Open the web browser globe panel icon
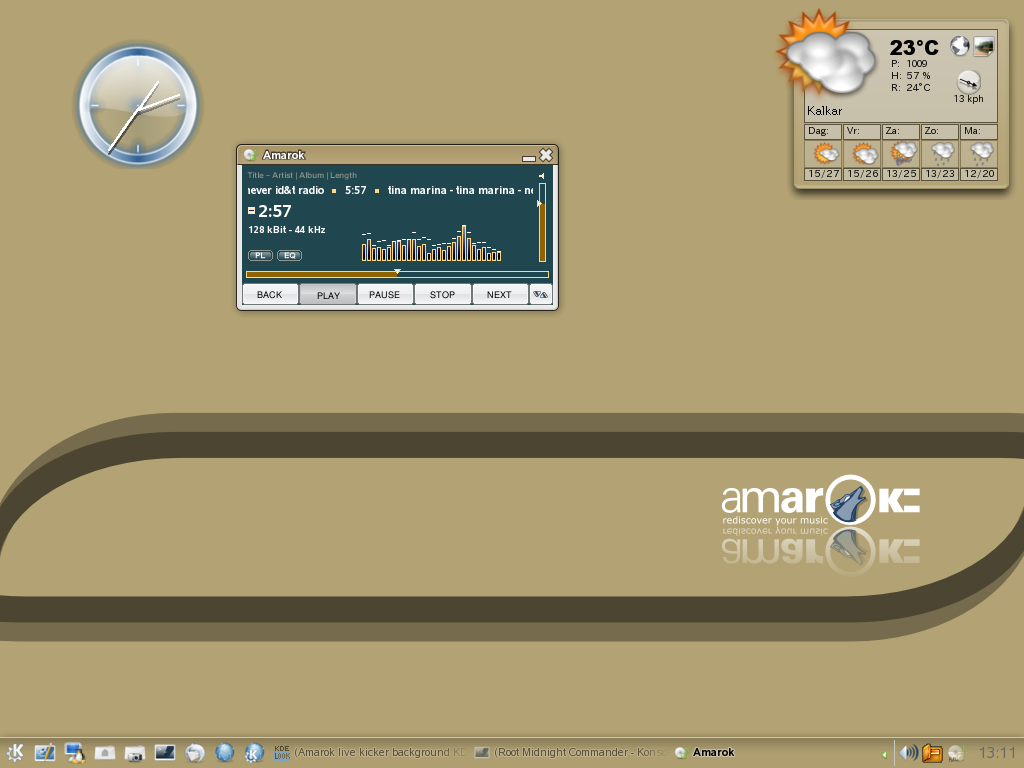The height and width of the screenshot is (768, 1024). tap(225, 752)
